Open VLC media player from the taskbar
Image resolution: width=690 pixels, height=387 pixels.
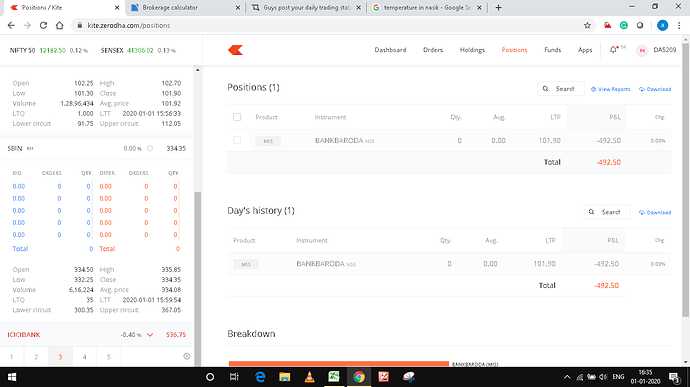[x=309, y=376]
